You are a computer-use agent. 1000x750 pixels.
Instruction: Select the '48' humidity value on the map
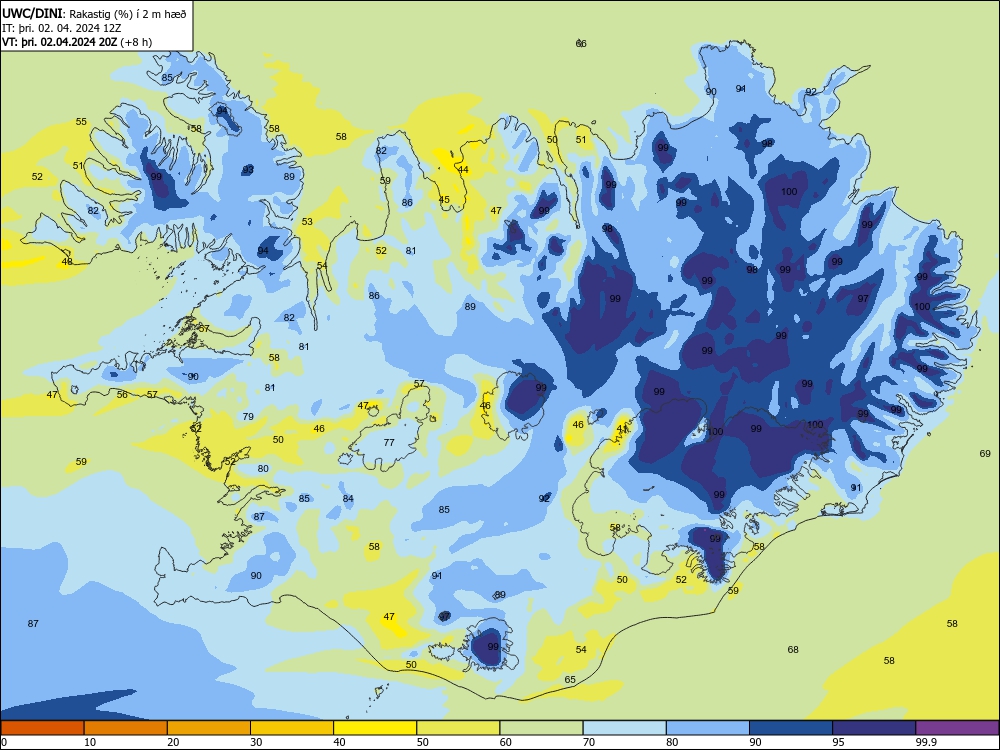(x=67, y=261)
